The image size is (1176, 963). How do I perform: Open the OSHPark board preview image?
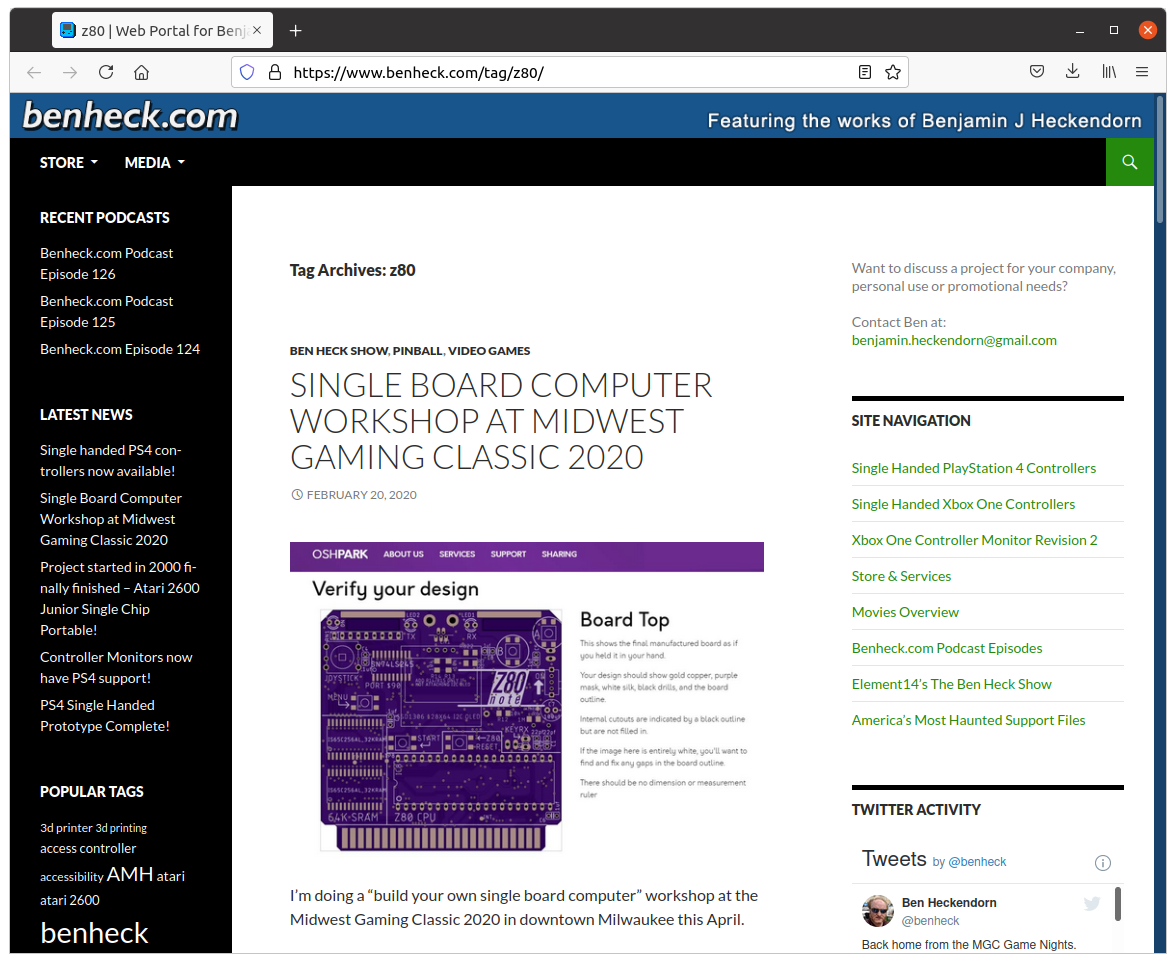(526, 698)
